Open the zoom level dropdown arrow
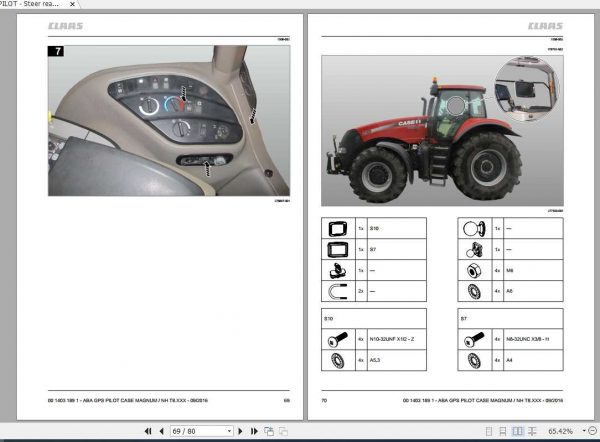600x442 pixels. [x=584, y=431]
